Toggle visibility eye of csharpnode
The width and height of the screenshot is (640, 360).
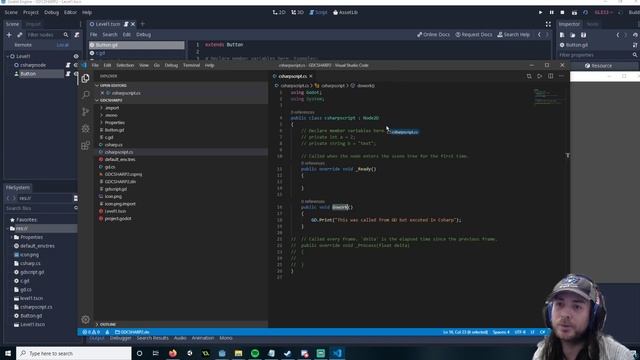coord(76,65)
